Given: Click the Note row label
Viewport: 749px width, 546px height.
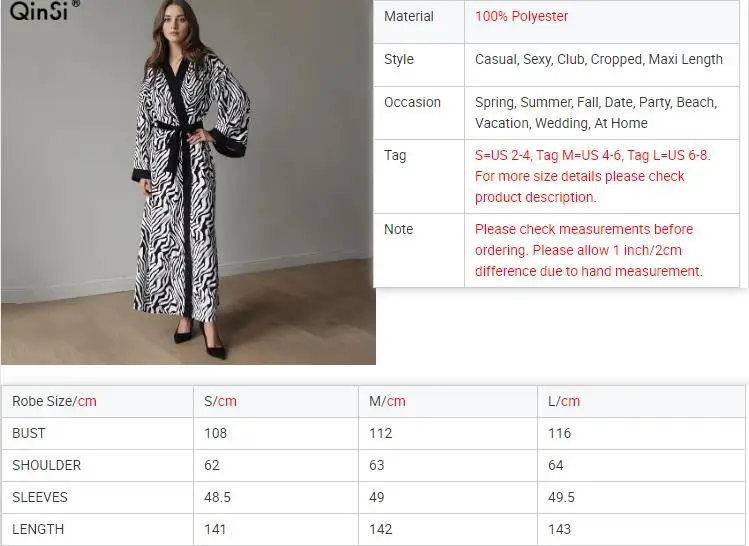Looking at the screenshot, I should [x=398, y=229].
